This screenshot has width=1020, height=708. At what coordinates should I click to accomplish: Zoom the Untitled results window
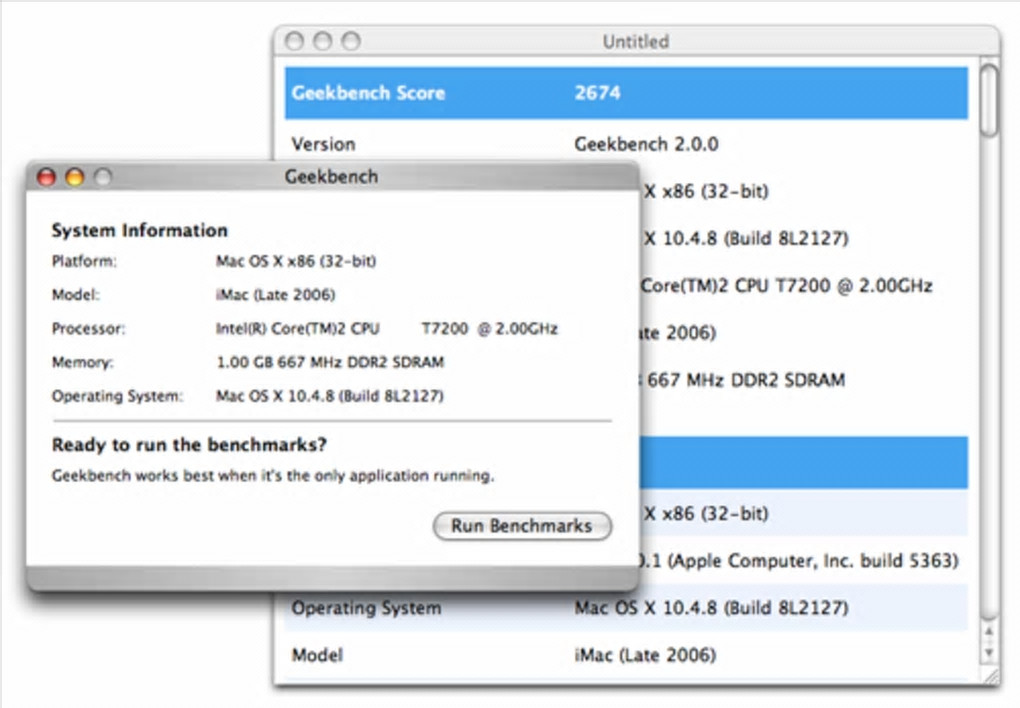[350, 41]
